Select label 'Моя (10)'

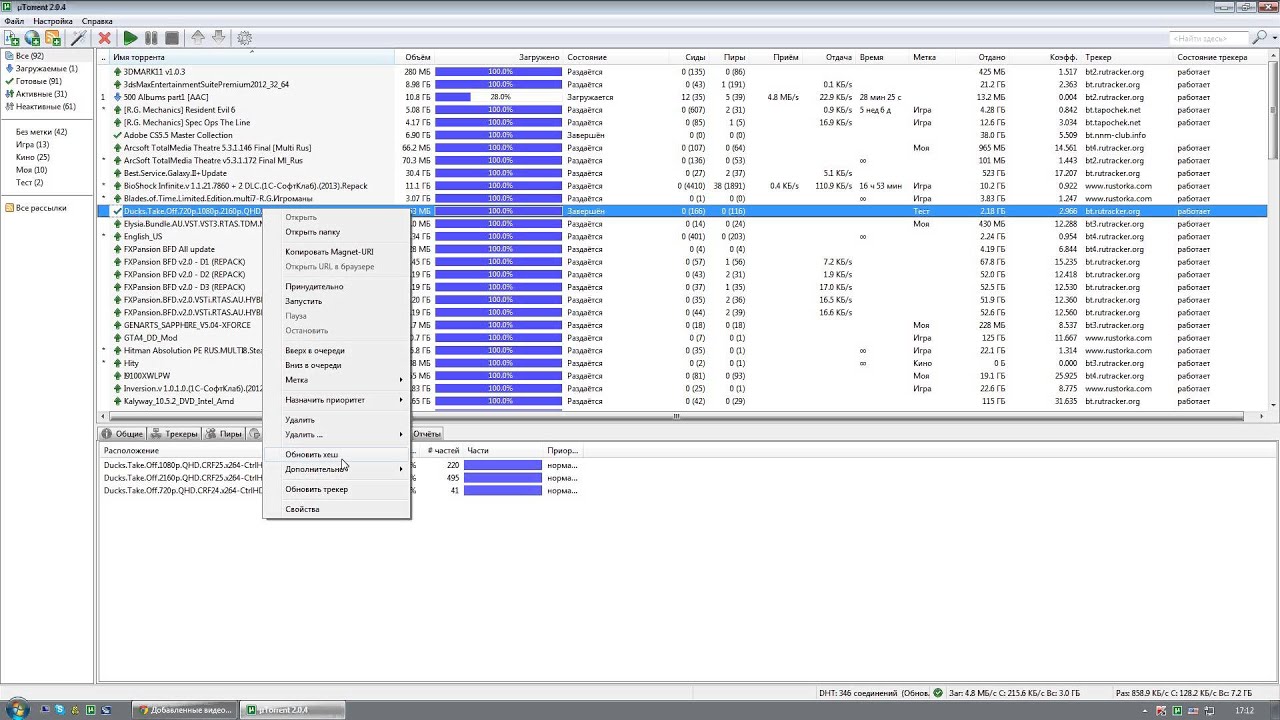(31, 170)
